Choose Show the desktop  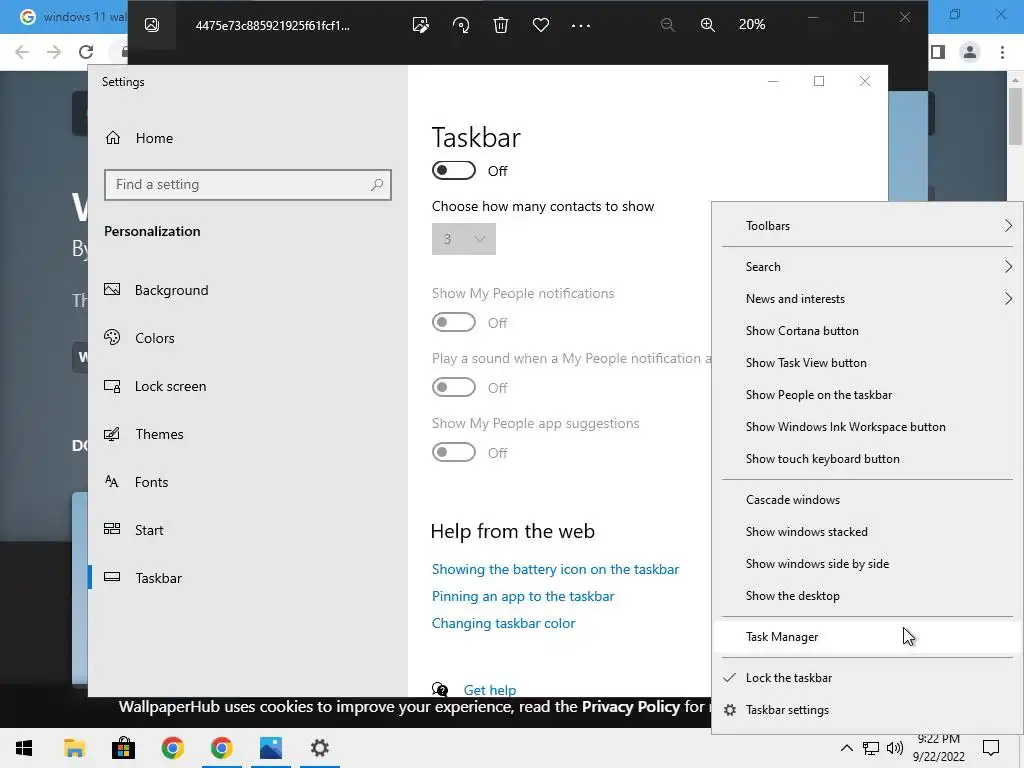(867, 596)
